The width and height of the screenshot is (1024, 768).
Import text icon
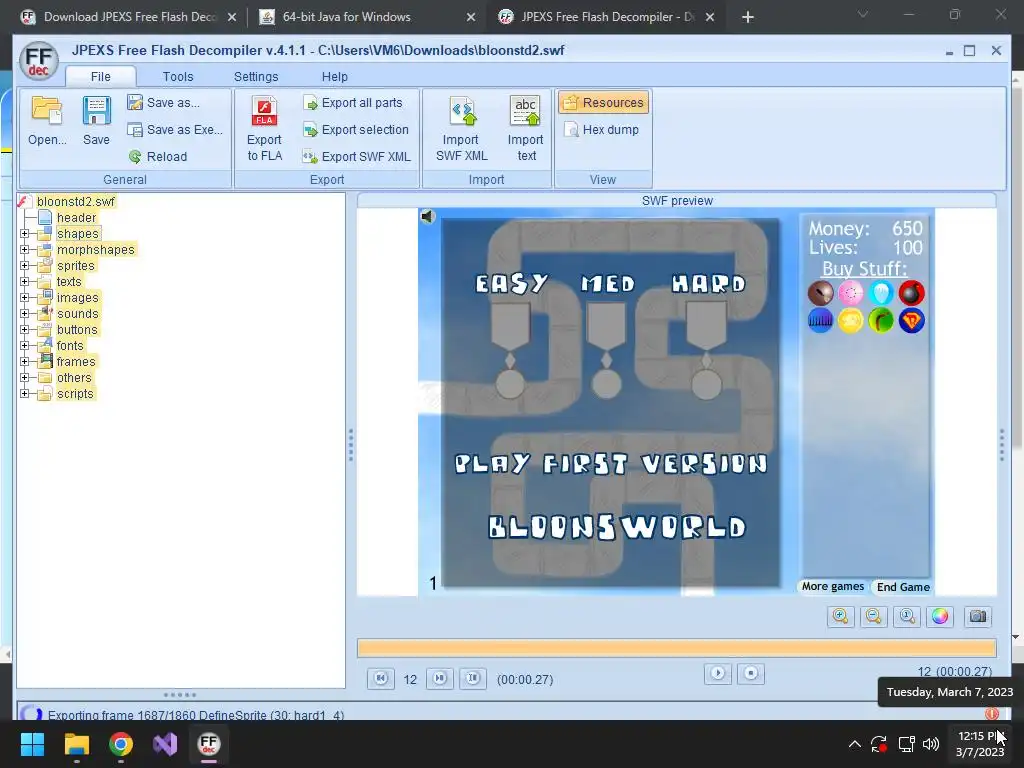[526, 129]
